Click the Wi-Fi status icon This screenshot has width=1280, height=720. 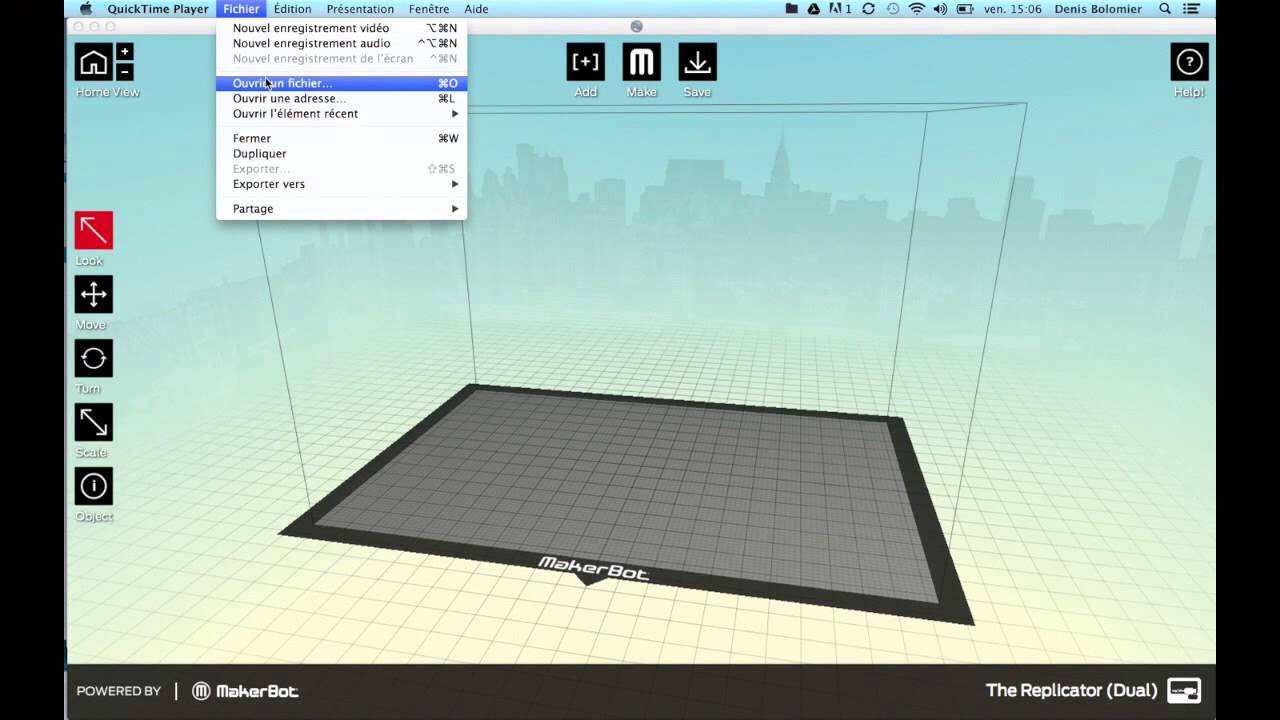pos(917,9)
